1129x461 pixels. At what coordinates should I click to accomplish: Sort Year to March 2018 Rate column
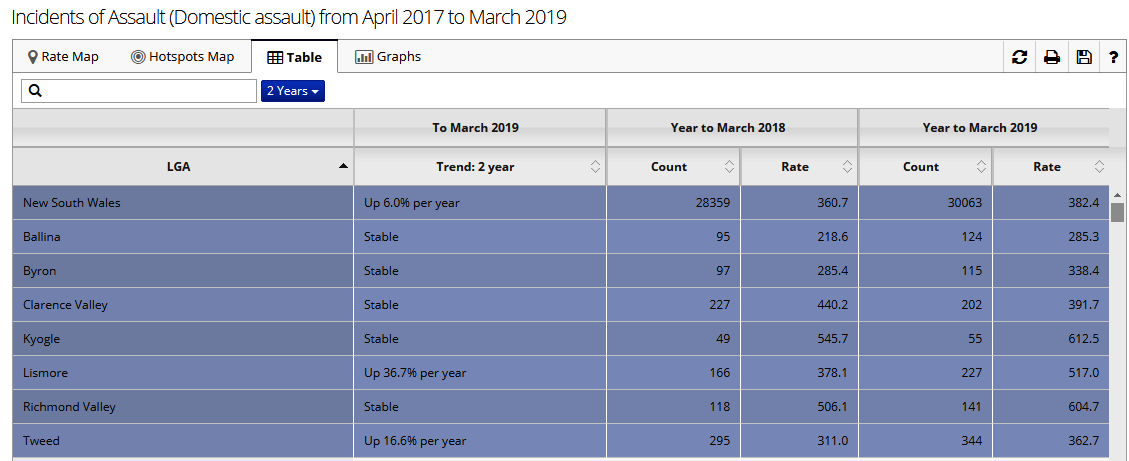[x=847, y=167]
